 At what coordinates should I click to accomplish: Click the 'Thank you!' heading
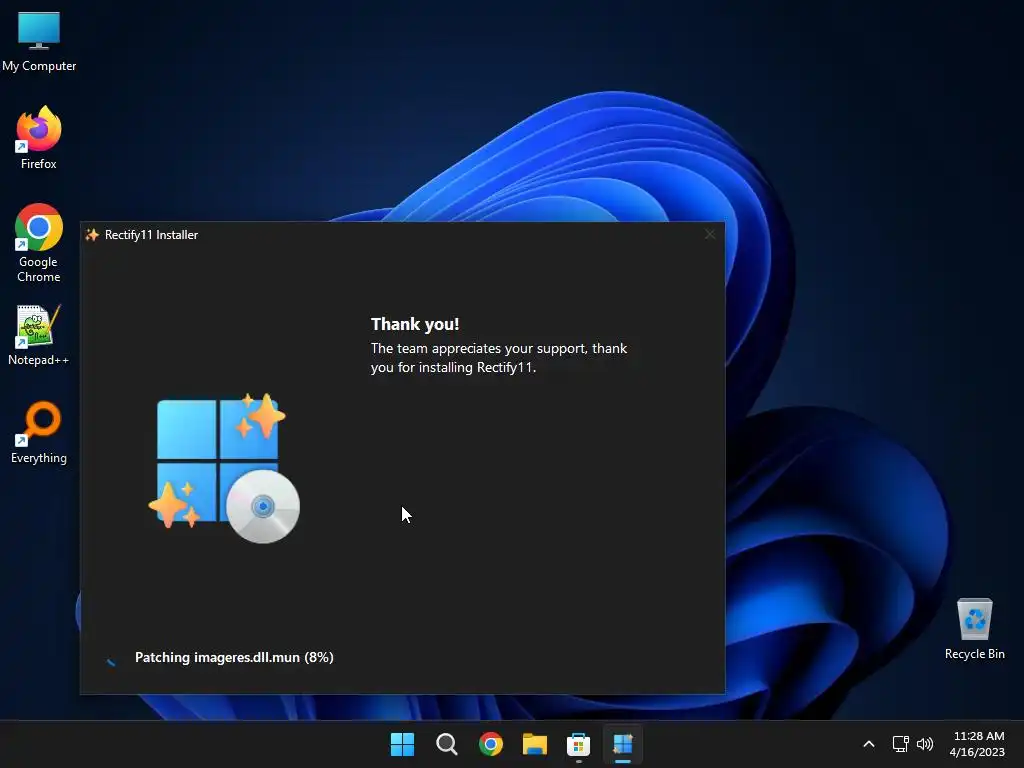coord(415,324)
